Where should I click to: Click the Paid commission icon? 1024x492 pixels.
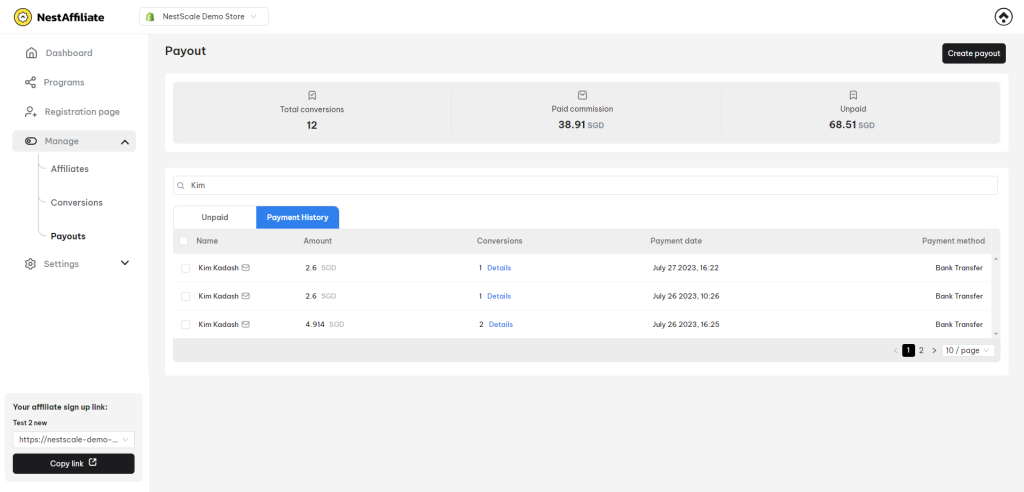point(583,95)
